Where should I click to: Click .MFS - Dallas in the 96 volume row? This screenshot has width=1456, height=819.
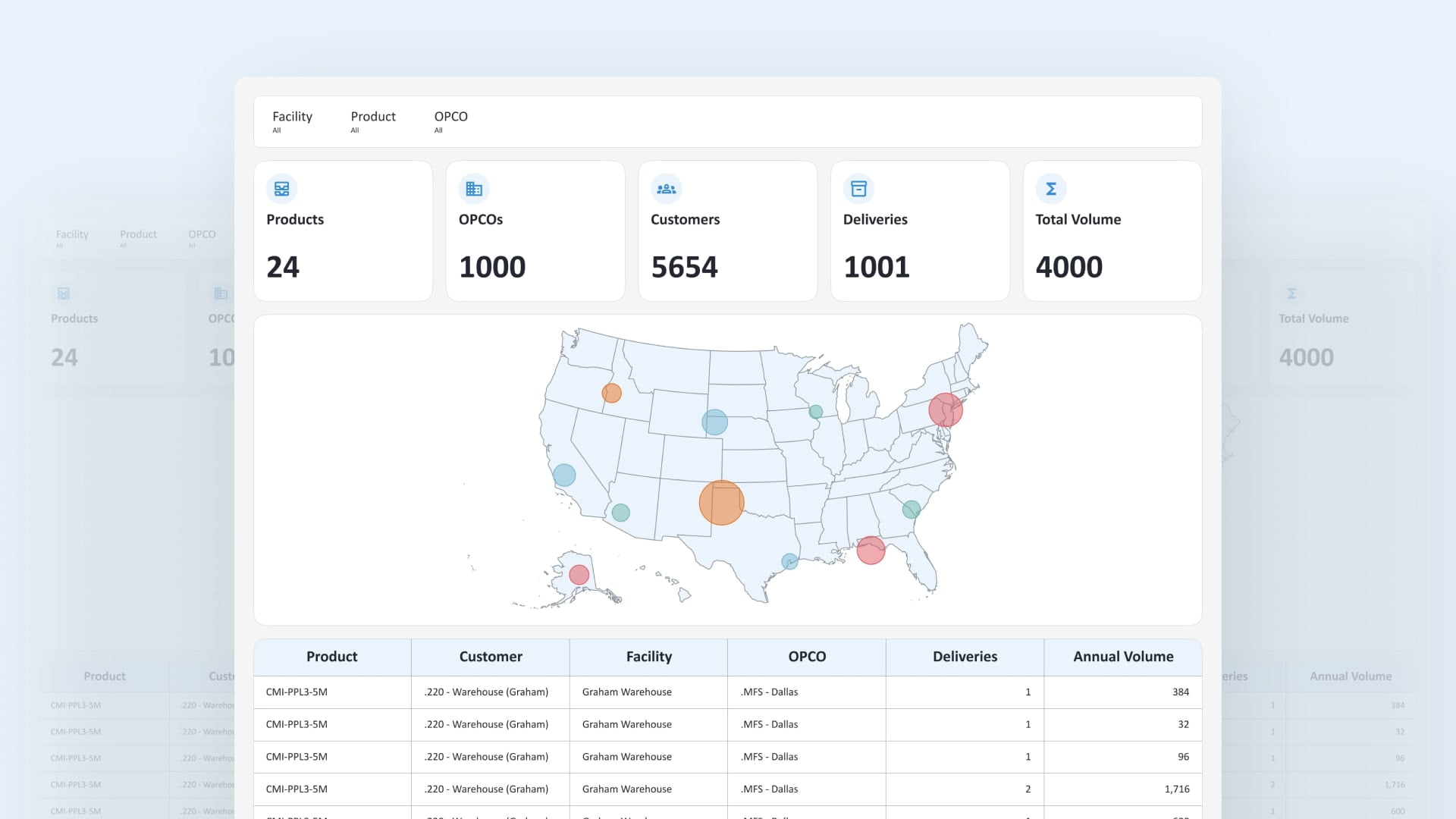(769, 757)
